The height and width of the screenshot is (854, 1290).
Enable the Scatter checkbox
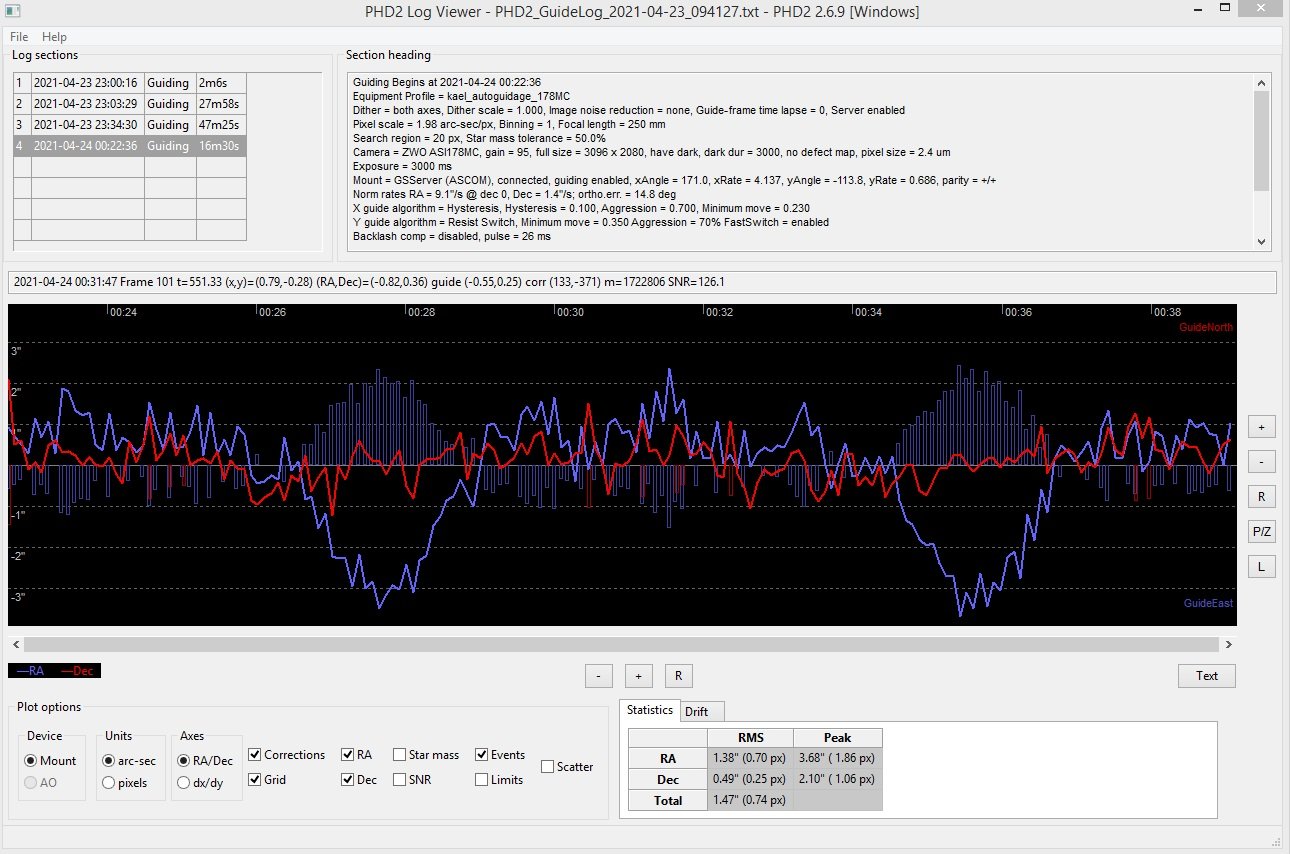coord(548,767)
